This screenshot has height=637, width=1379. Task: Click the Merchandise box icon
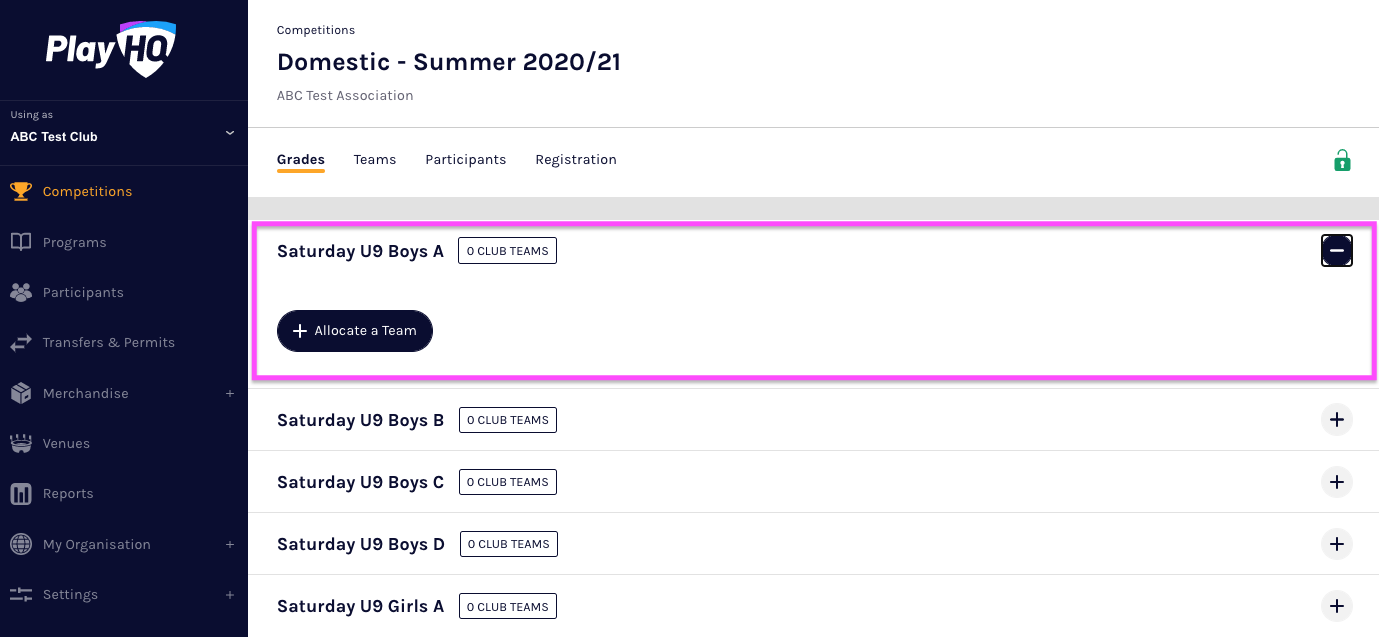[21, 393]
